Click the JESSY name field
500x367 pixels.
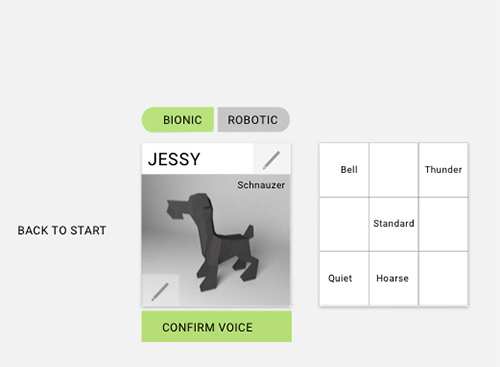tap(197, 159)
